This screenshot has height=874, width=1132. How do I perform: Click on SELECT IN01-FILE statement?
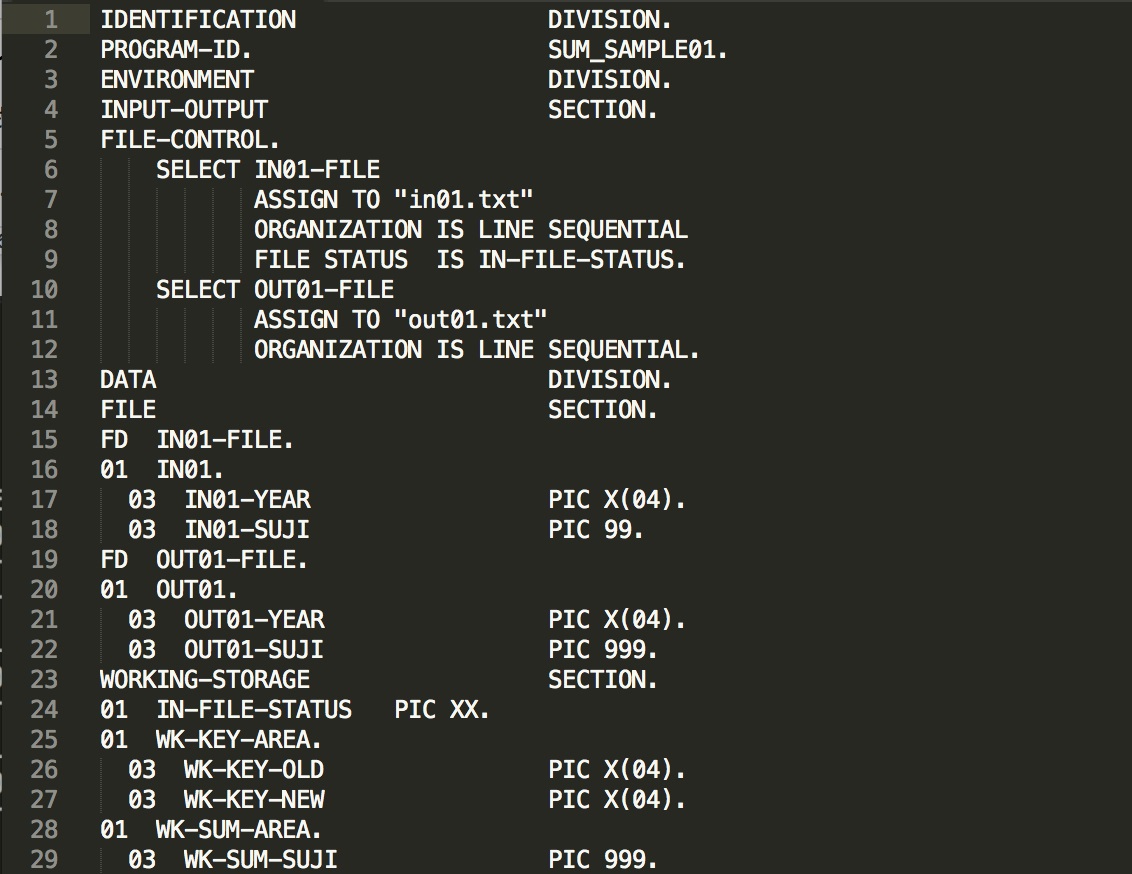tap(268, 170)
